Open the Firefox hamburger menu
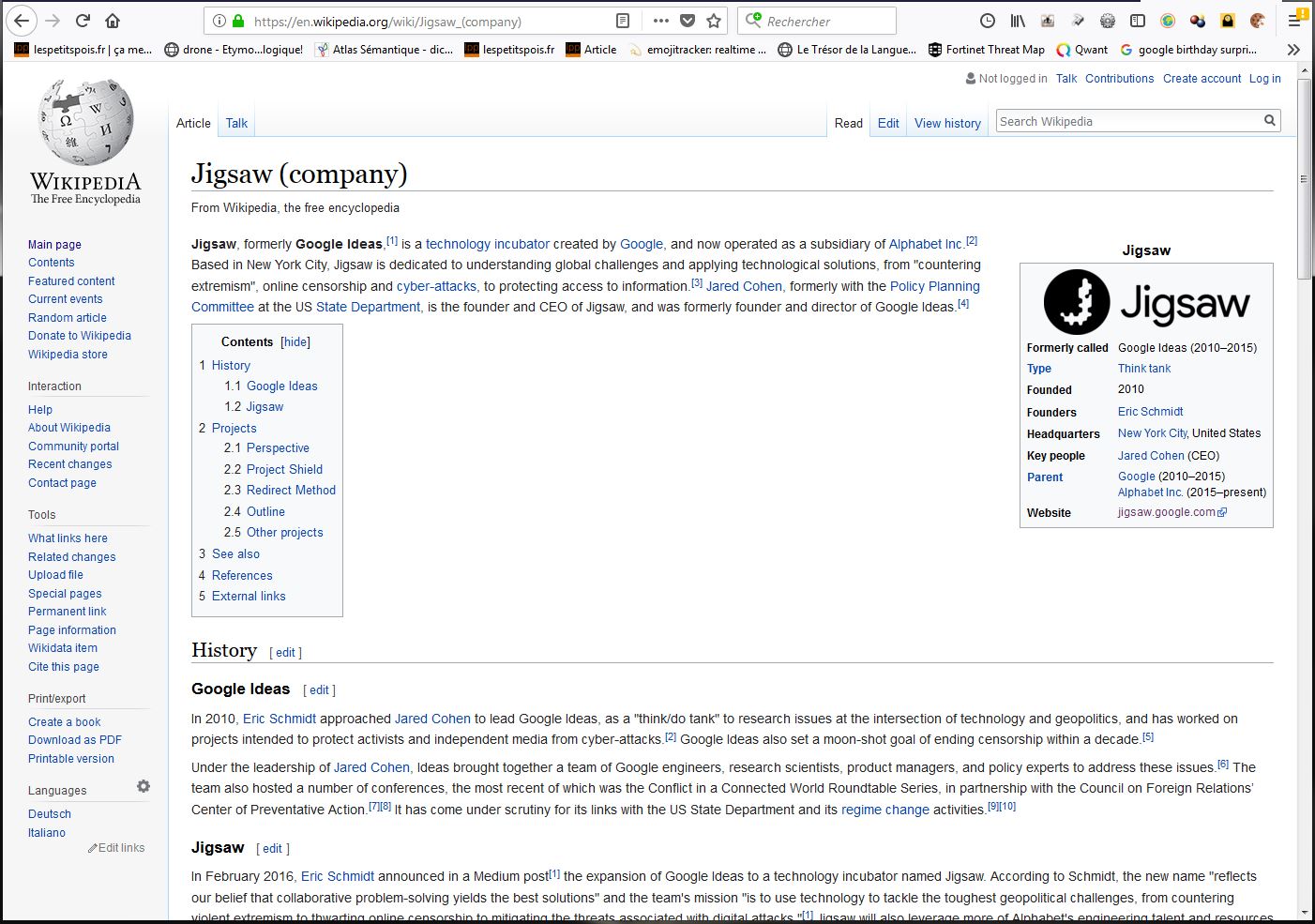 1295,21
